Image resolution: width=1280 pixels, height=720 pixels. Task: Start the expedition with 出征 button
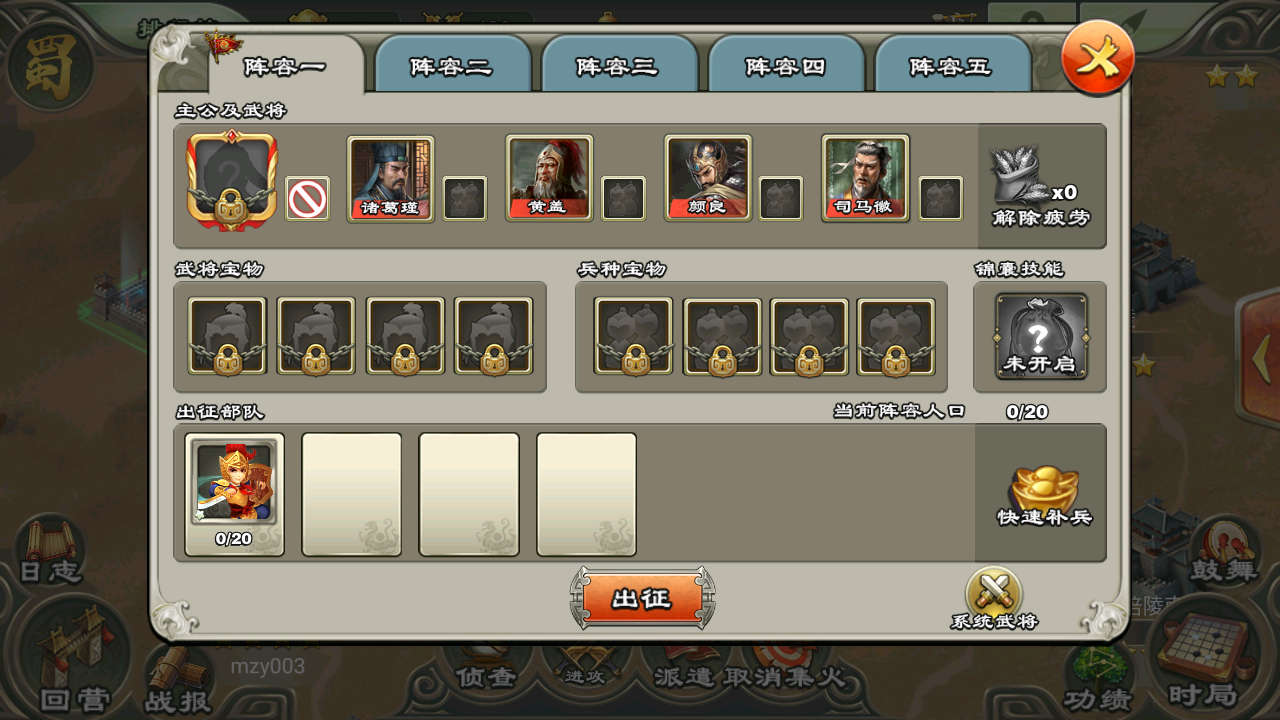[x=642, y=598]
